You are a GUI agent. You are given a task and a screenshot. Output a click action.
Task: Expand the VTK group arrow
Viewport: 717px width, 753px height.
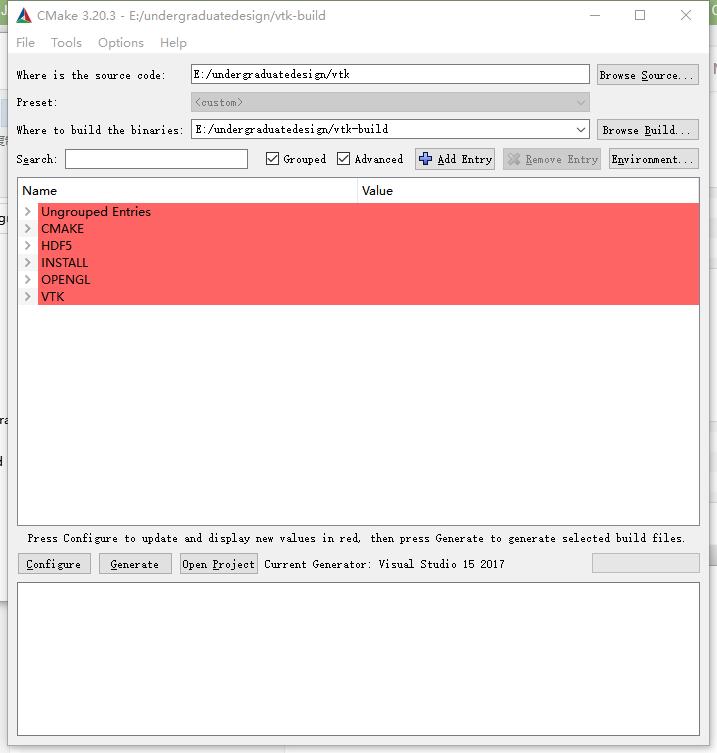(28, 297)
